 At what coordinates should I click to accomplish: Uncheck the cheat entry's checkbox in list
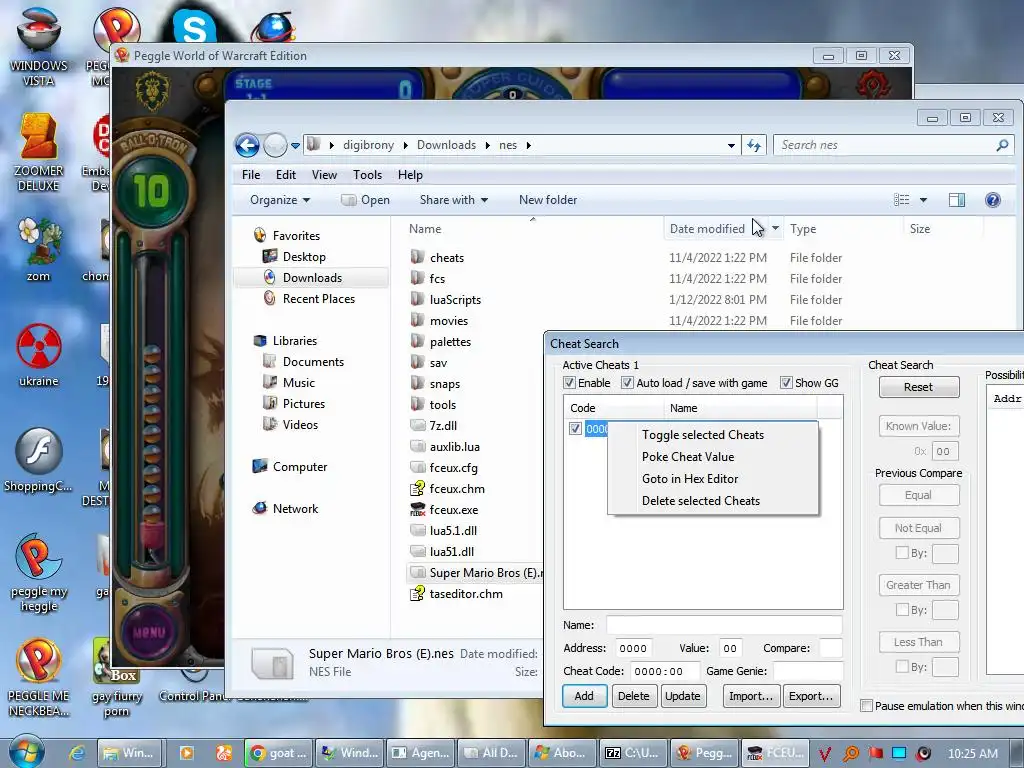[575, 428]
